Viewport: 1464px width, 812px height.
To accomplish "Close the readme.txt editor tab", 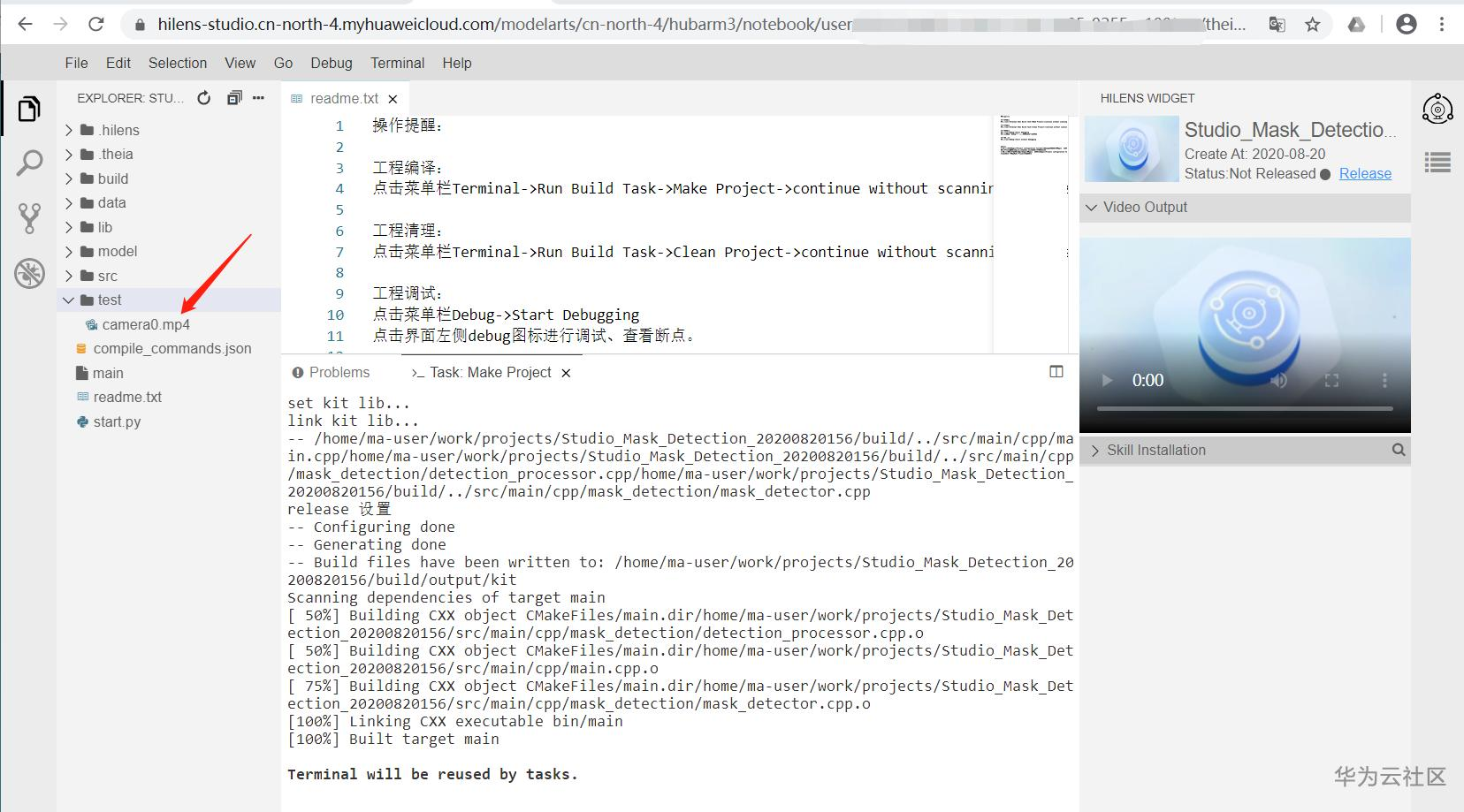I will coord(393,99).
